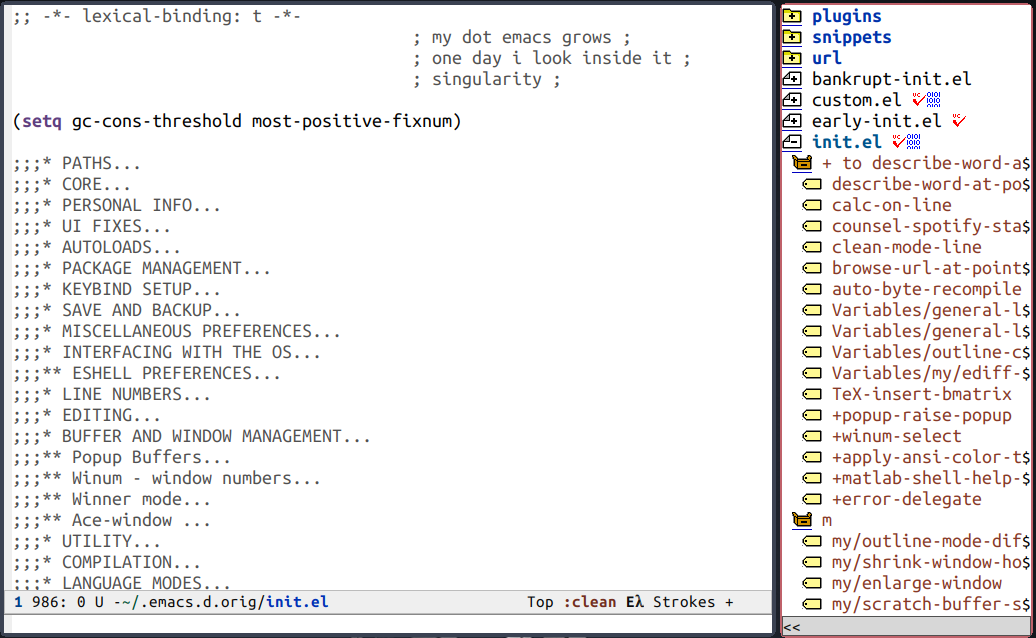Image resolution: width=1036 pixels, height=638 pixels.
Task: Click the tag group icon for '+ to describe-word-a'
Action: (x=802, y=162)
